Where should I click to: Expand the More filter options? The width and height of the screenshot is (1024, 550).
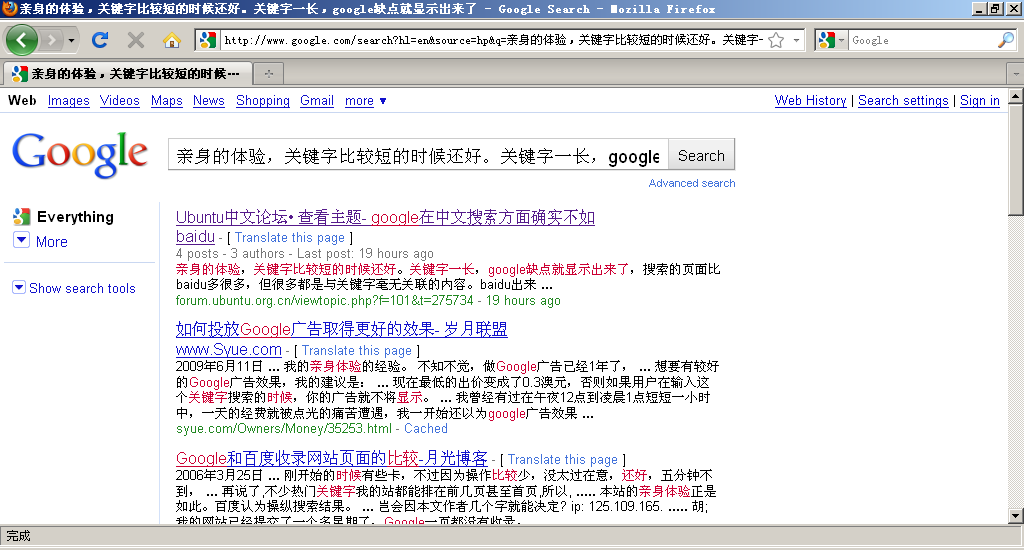[52, 242]
